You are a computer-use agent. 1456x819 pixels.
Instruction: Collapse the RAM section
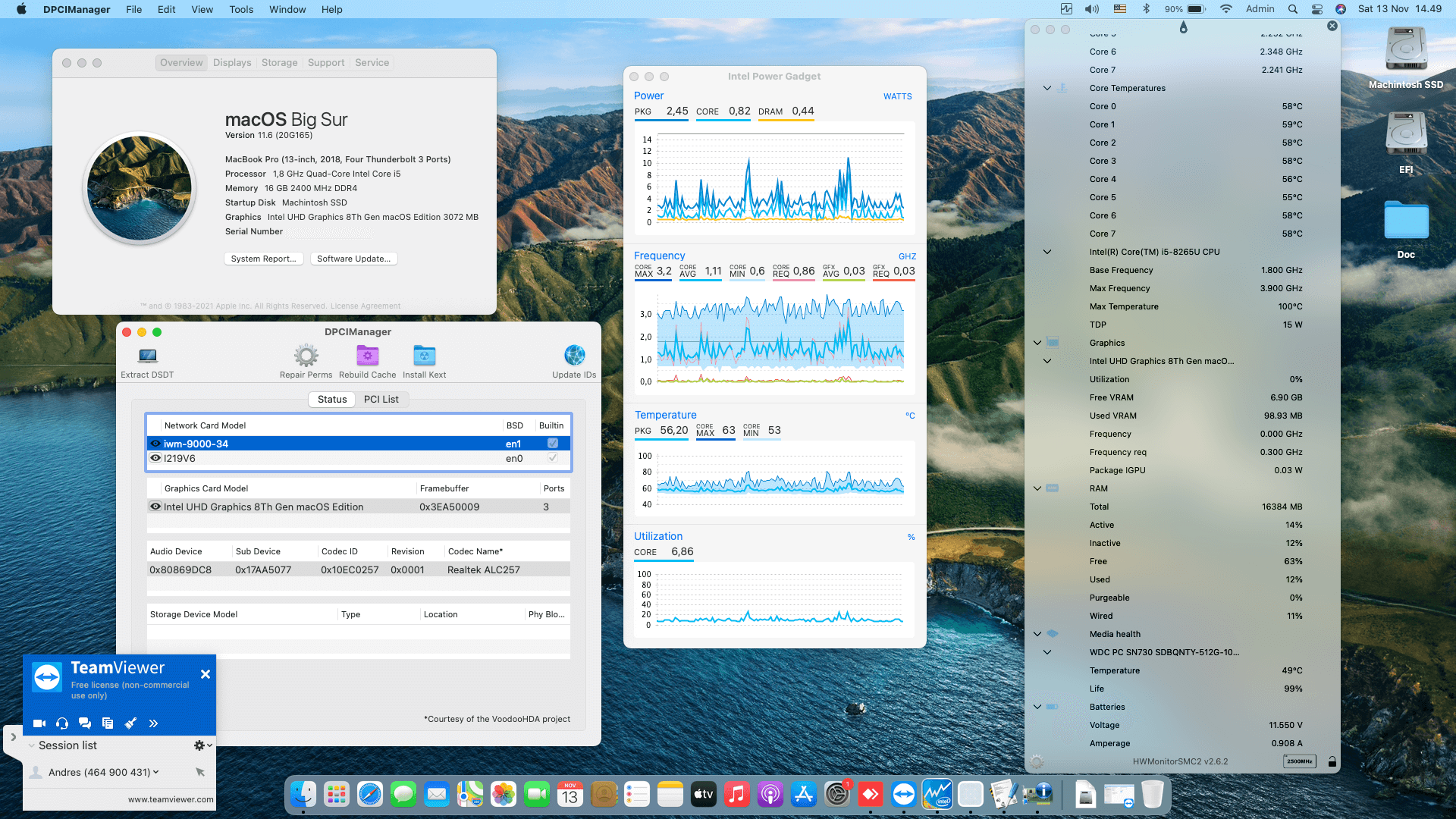(1037, 488)
